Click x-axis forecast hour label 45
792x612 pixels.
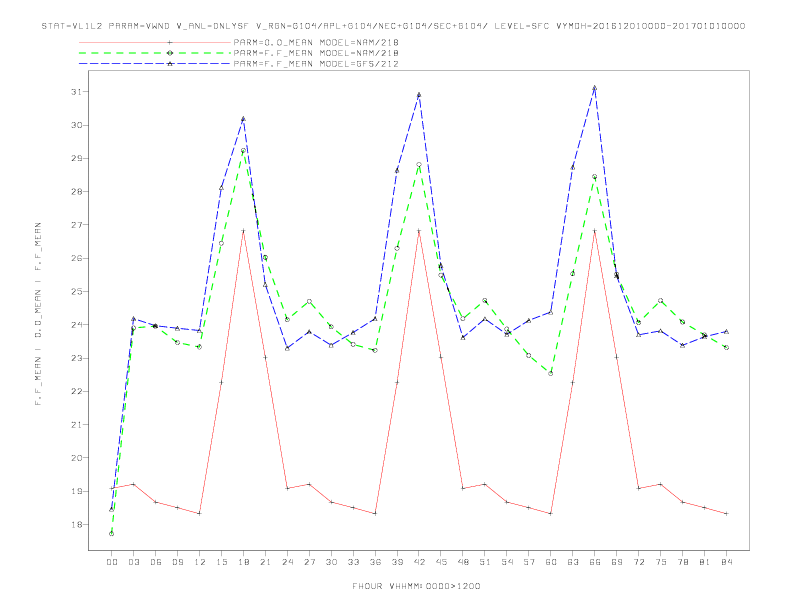pos(441,562)
